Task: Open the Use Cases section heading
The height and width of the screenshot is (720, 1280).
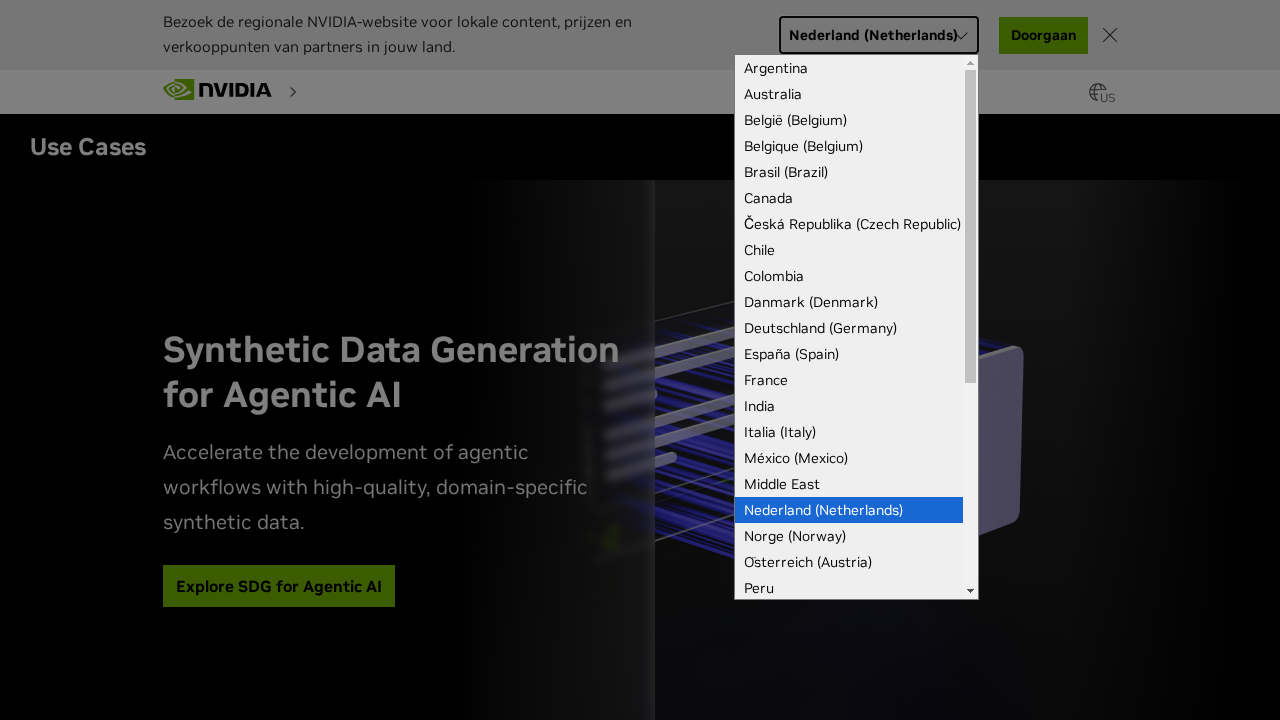Action: [x=88, y=147]
